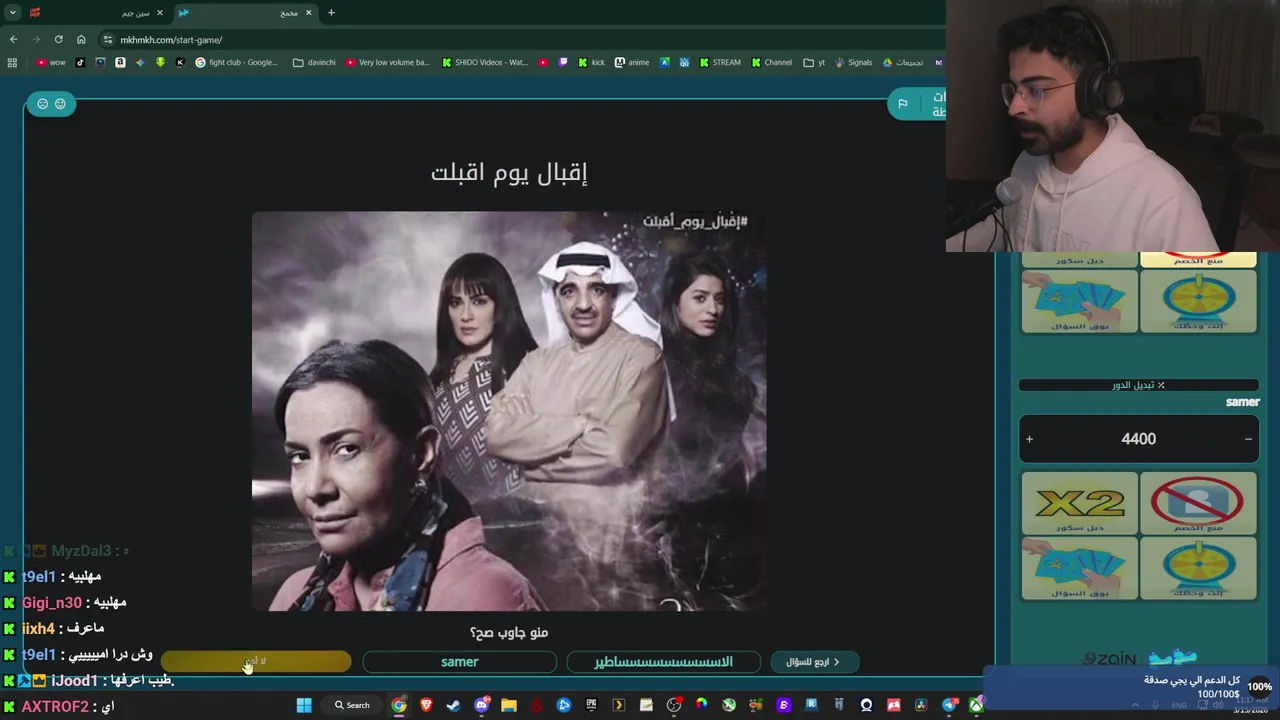This screenshot has height=720, width=1280.
Task: Open 'SHIDO Videos - Wat...' bookmark
Action: [x=484, y=62]
